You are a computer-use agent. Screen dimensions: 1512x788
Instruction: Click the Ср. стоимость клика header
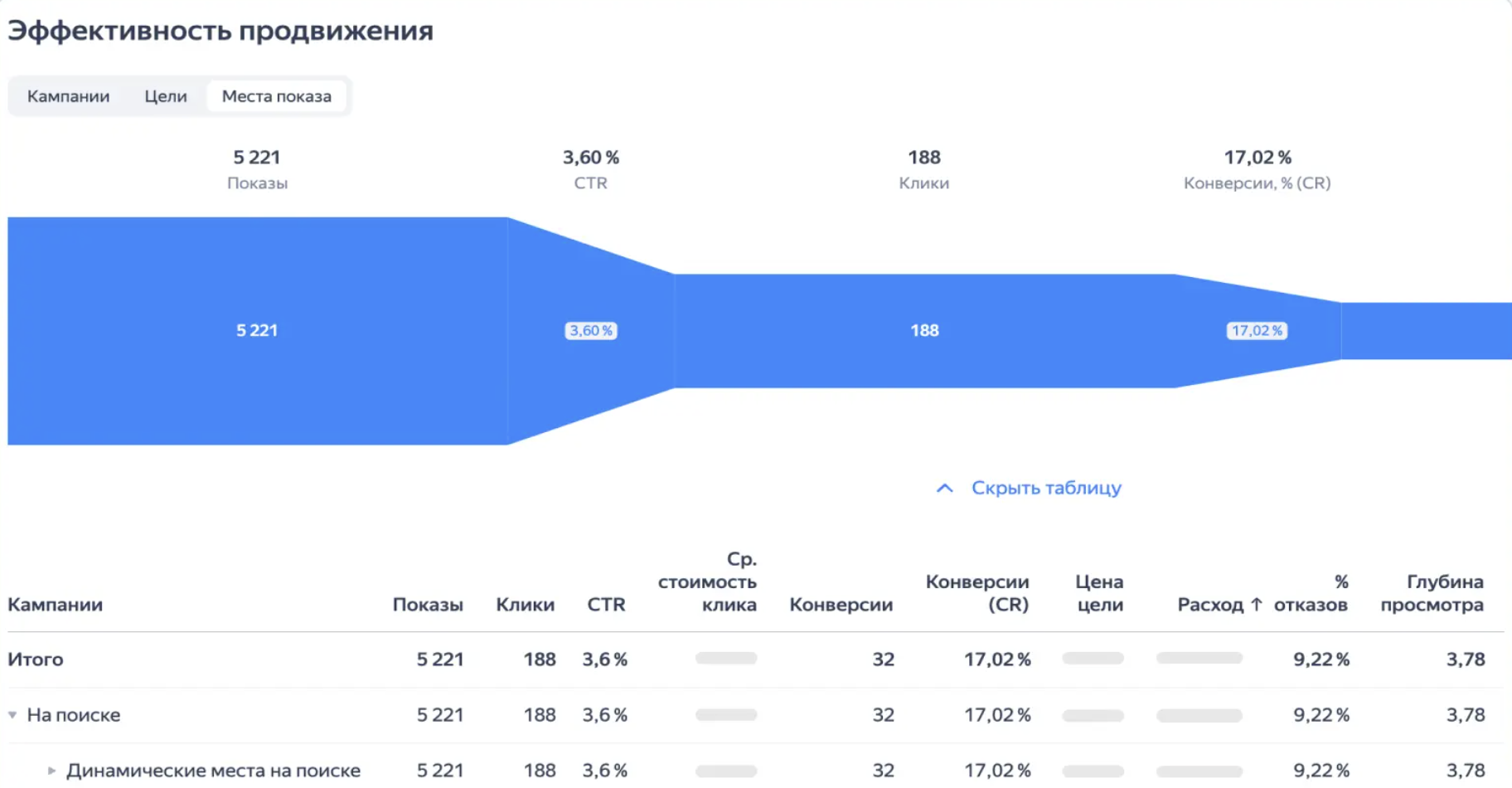tap(707, 582)
